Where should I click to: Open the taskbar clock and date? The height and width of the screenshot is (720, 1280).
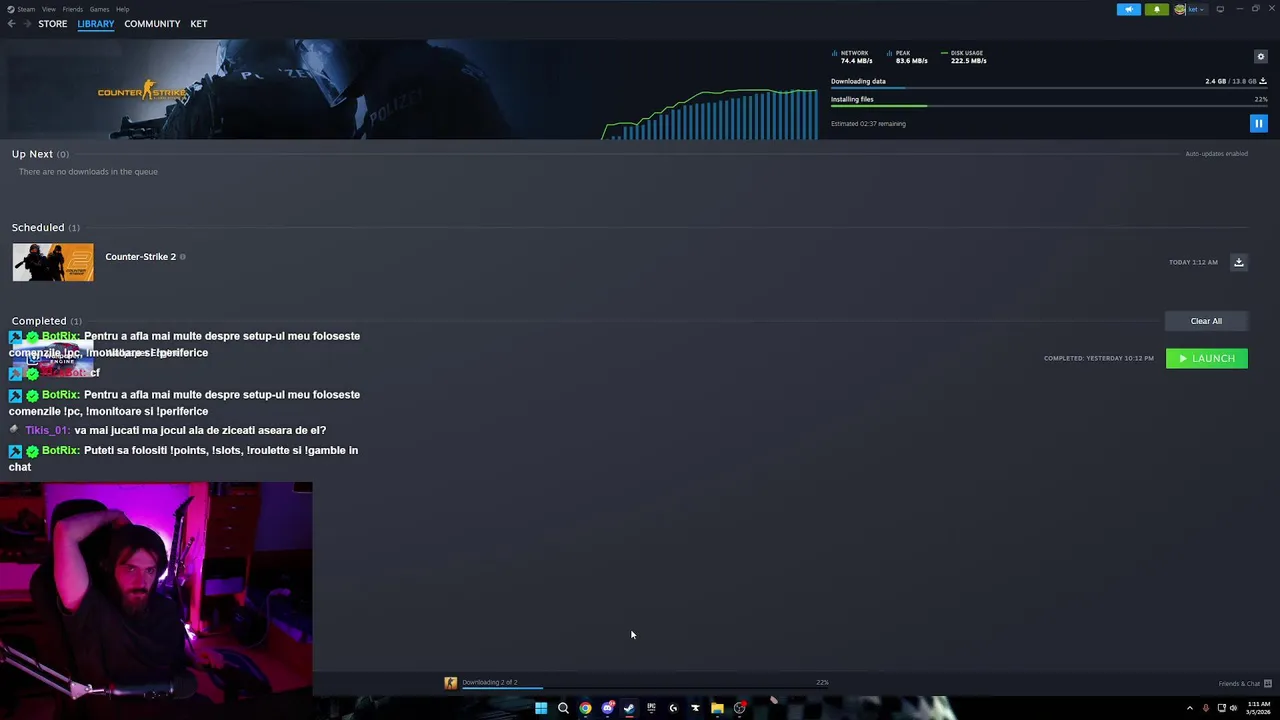pyautogui.click(x=1258, y=708)
